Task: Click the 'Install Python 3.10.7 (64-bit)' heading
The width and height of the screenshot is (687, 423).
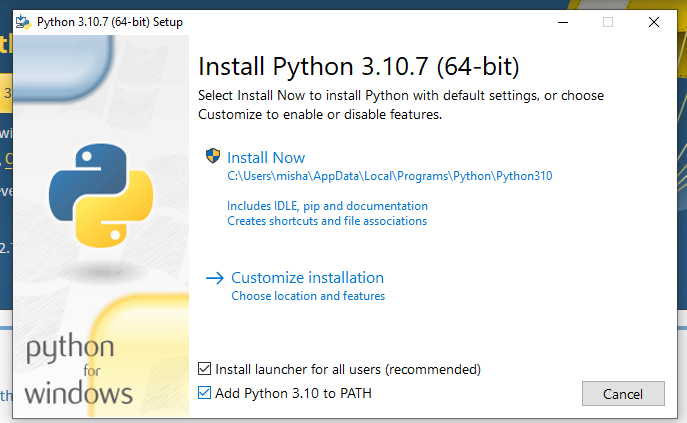Action: [x=358, y=67]
